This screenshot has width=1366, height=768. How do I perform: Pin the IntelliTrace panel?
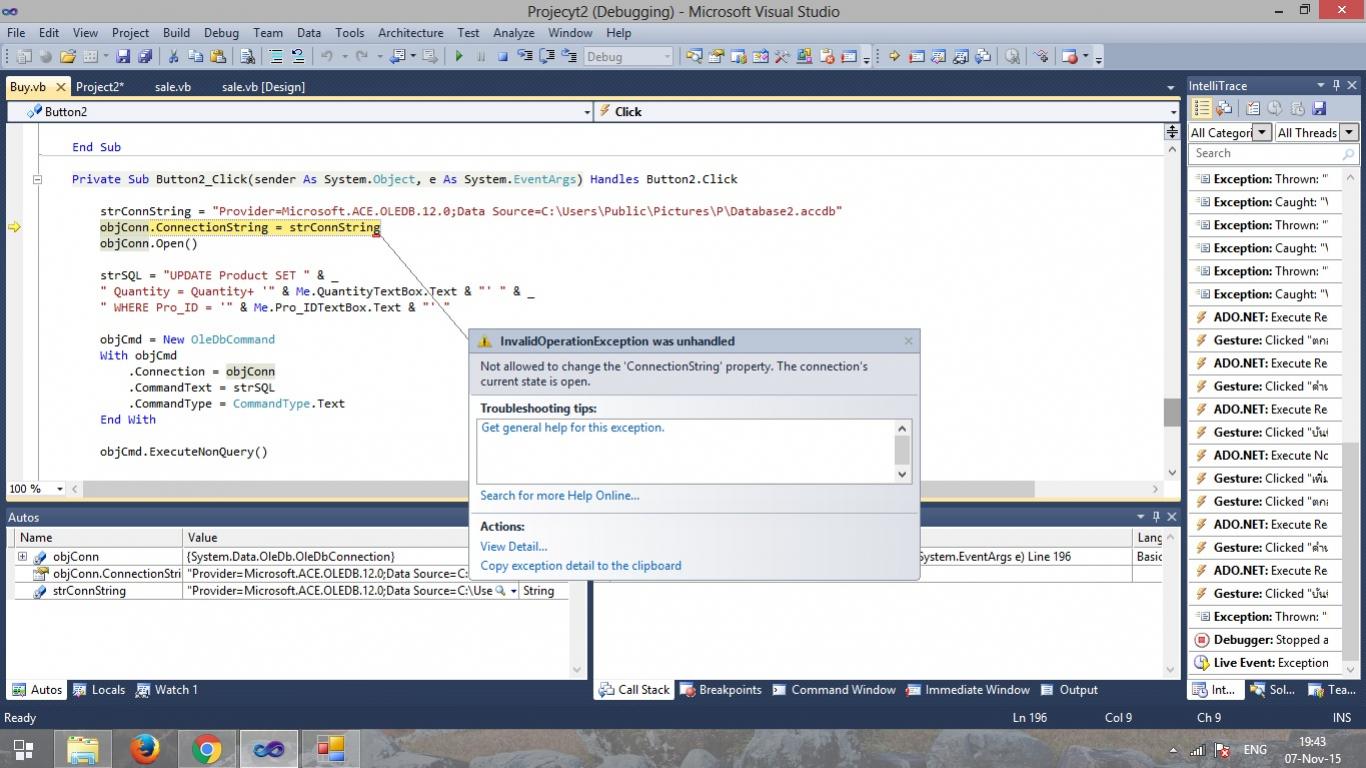point(1336,86)
